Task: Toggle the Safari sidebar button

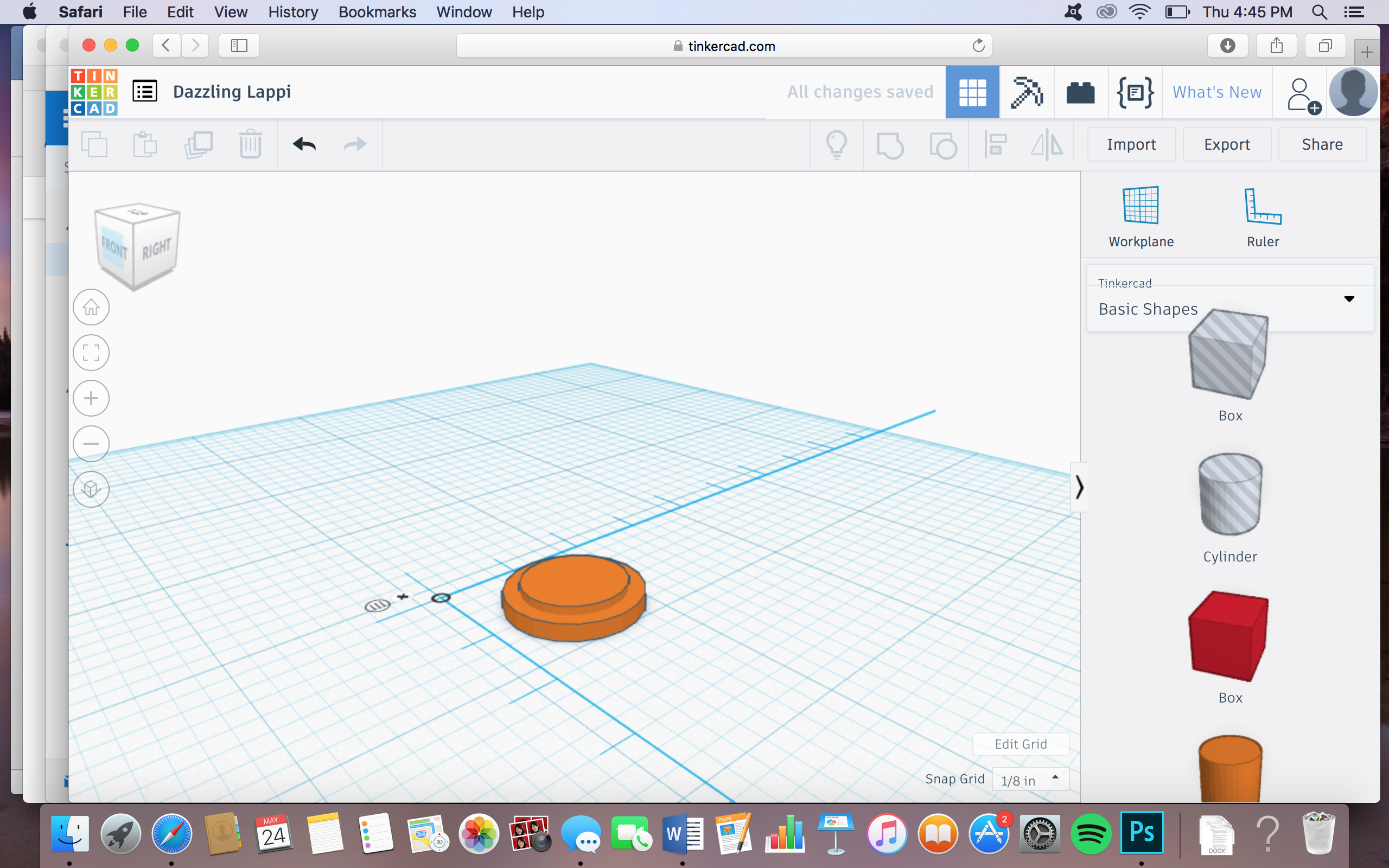Action: point(239,46)
